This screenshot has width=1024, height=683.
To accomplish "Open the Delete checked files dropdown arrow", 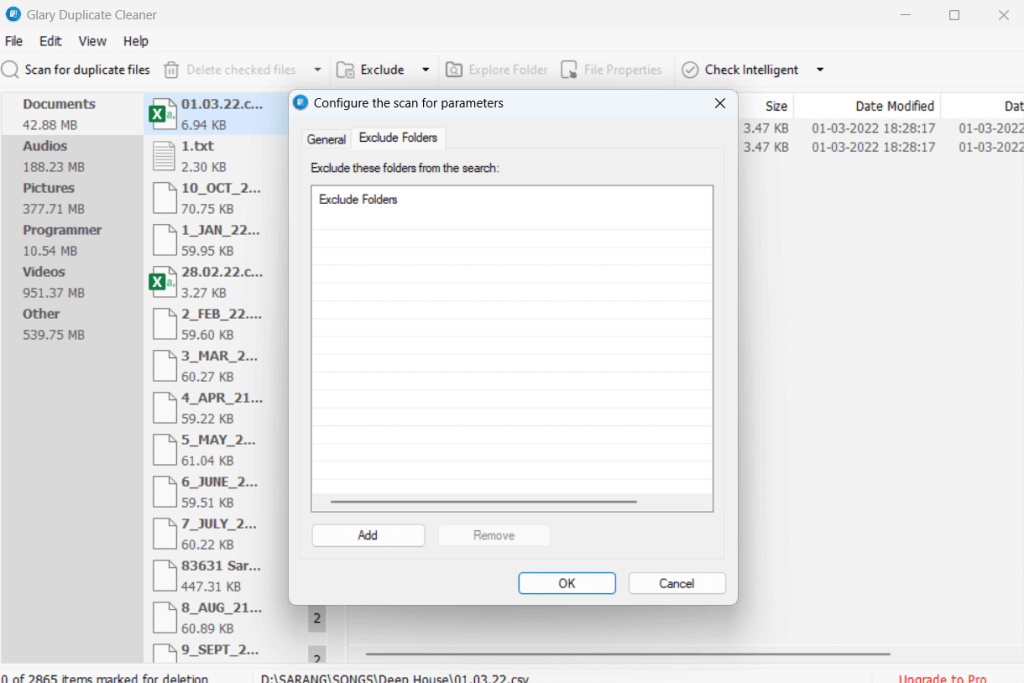I will point(317,70).
